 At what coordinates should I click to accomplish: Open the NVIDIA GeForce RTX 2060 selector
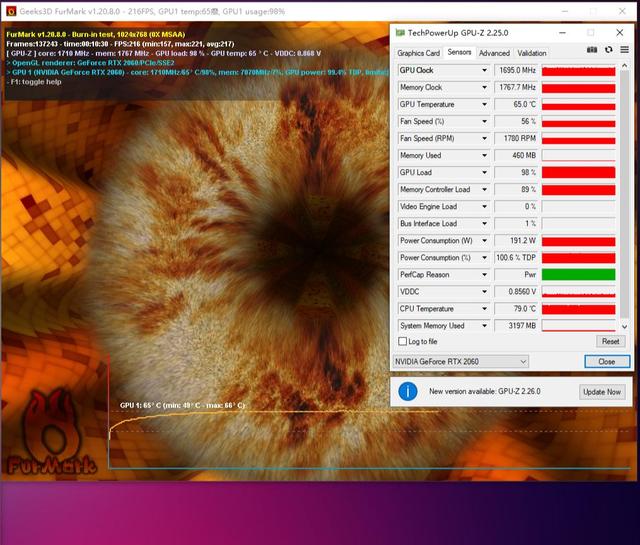461,361
